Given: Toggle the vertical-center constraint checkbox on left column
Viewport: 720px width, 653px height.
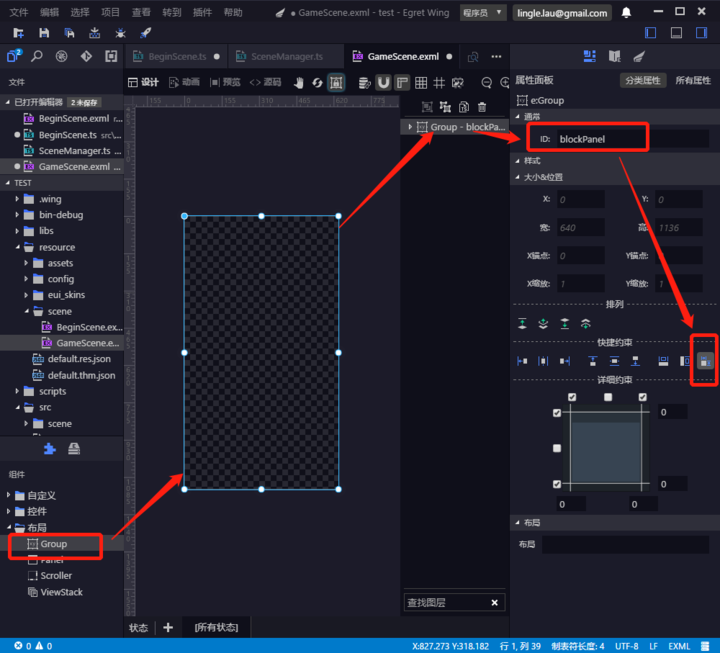Looking at the screenshot, I should click(557, 448).
